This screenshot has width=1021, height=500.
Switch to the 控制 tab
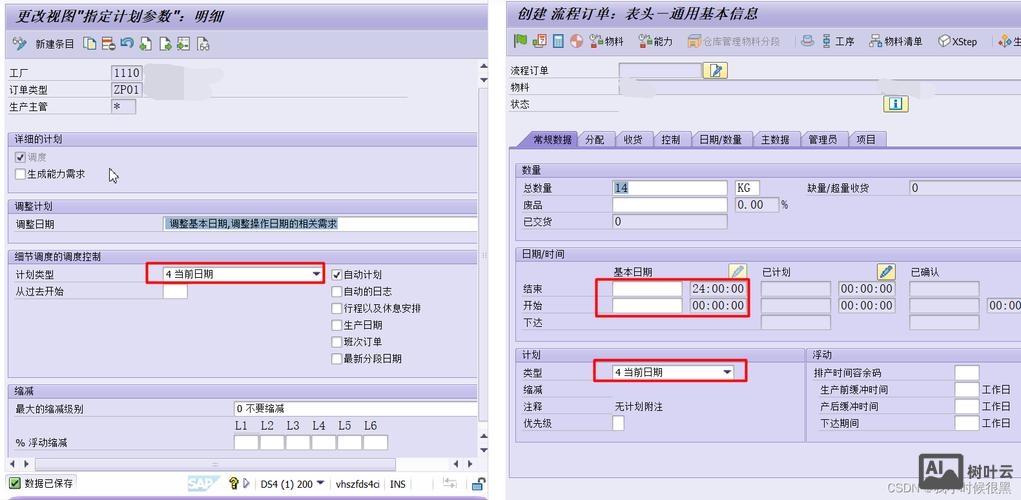(x=671, y=139)
